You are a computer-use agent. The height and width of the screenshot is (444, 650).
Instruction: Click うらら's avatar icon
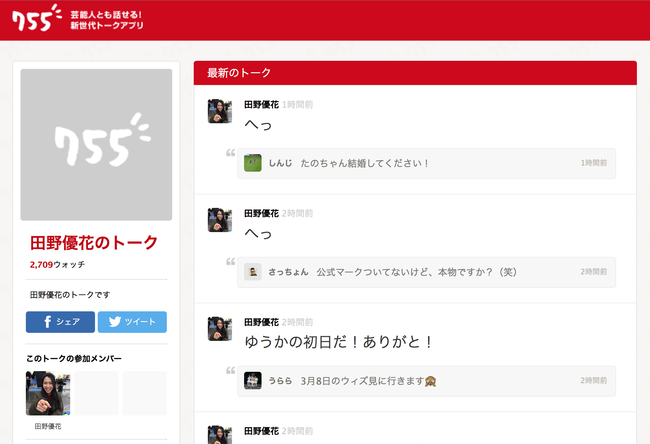coord(253,381)
